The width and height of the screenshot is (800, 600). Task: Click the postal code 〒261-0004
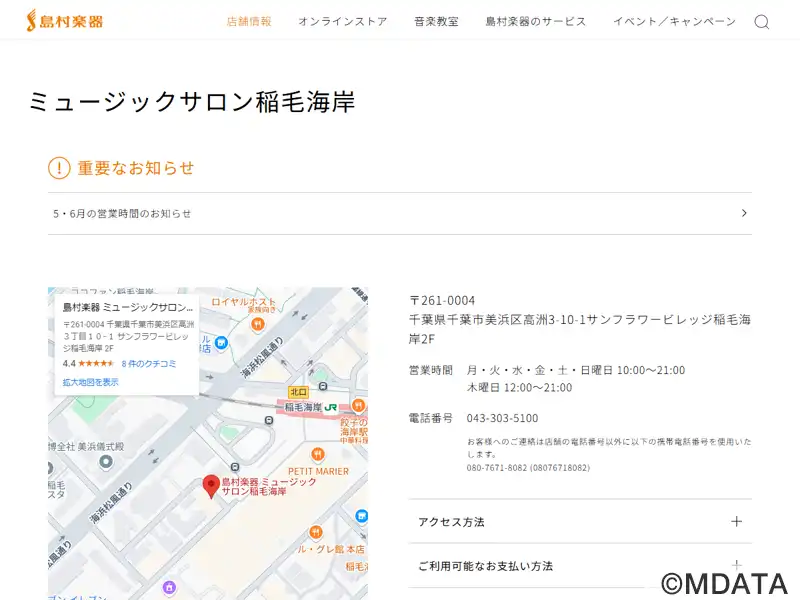tap(442, 301)
